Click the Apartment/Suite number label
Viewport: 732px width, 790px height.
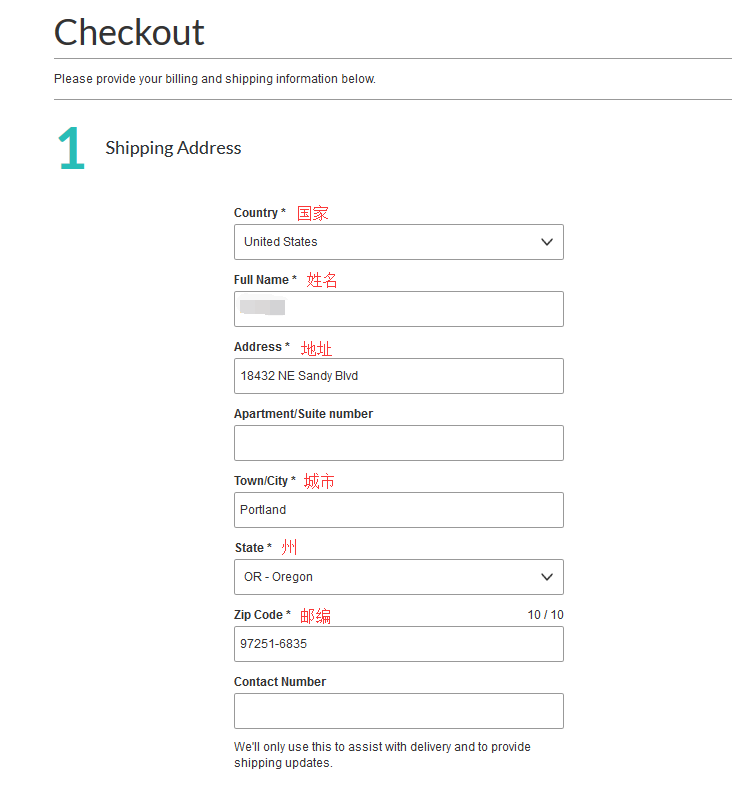click(303, 414)
